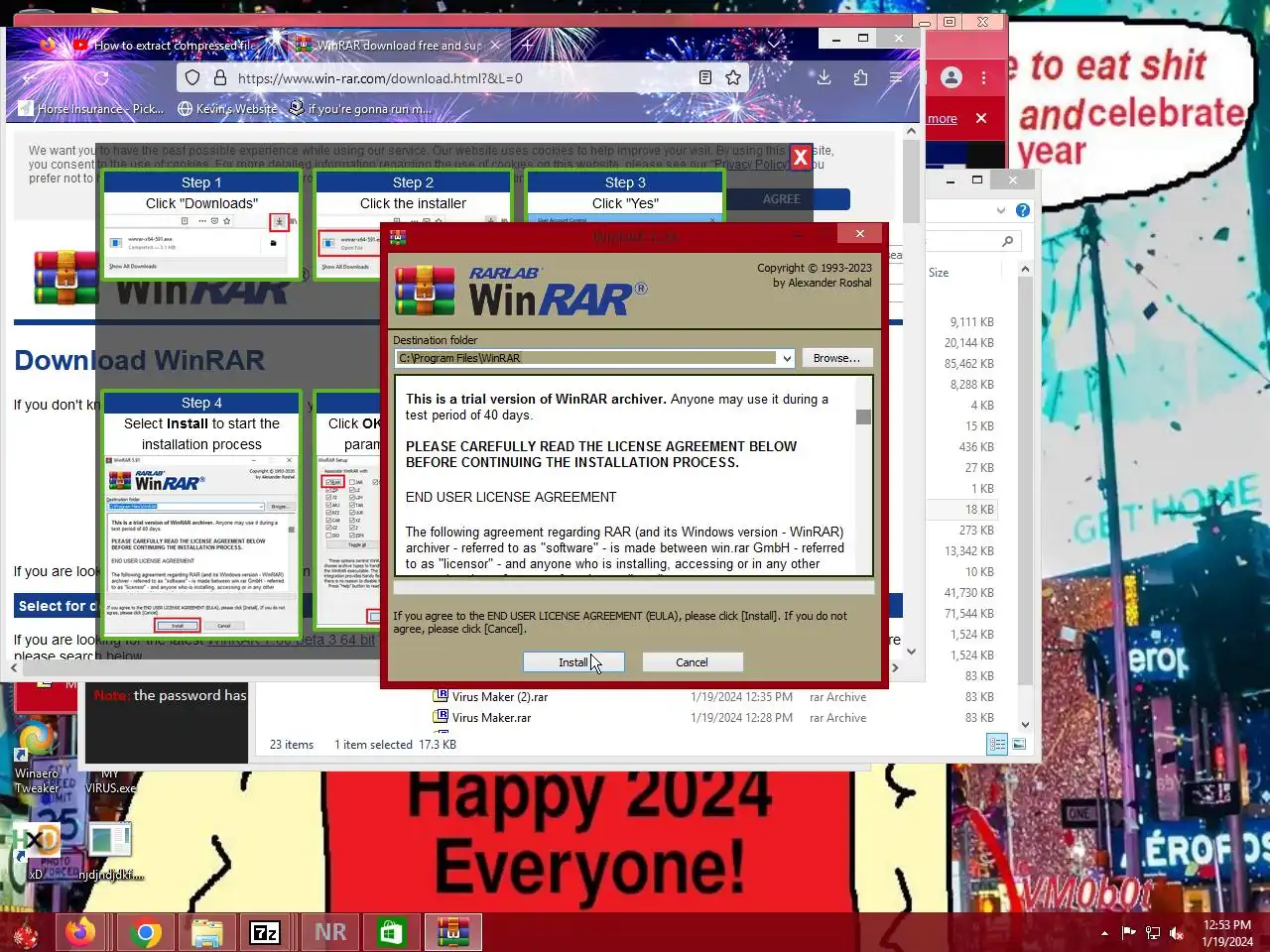Open the Destination folder dropdown arrow
This screenshot has width=1270, height=952.
pos(787,358)
